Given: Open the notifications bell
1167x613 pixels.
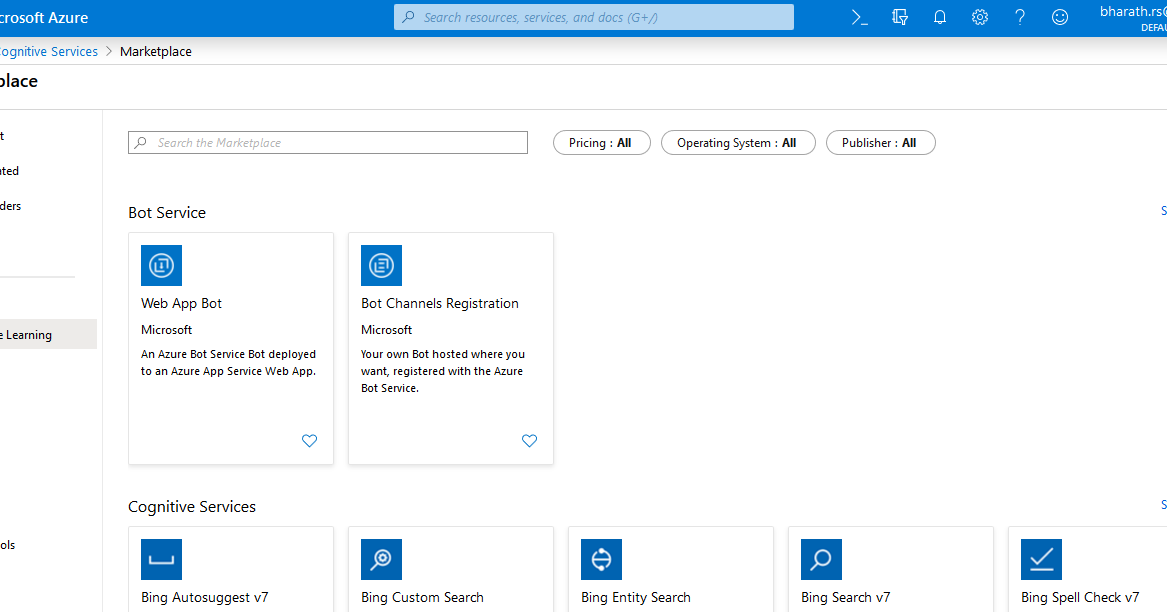Looking at the screenshot, I should 939,17.
